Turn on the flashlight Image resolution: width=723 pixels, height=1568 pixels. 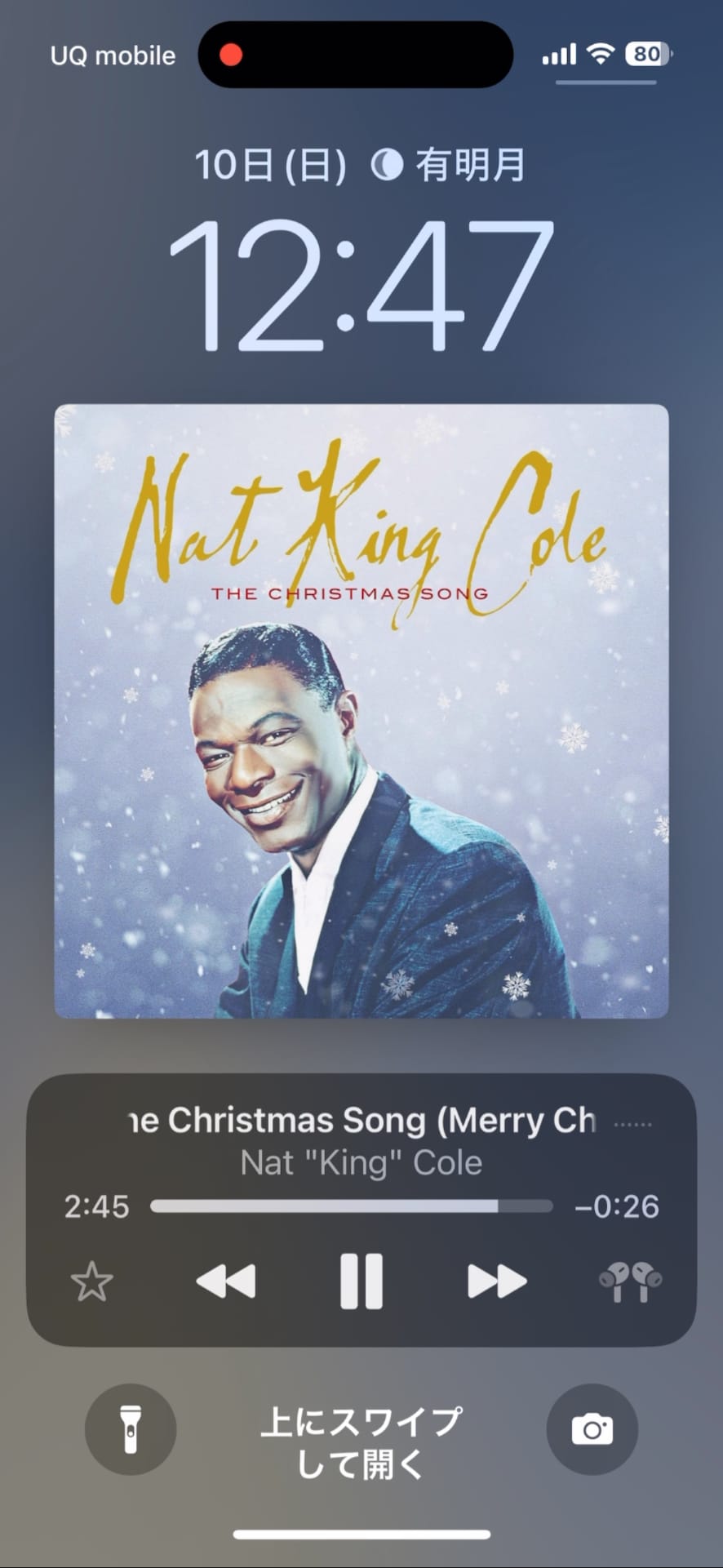(x=131, y=1429)
